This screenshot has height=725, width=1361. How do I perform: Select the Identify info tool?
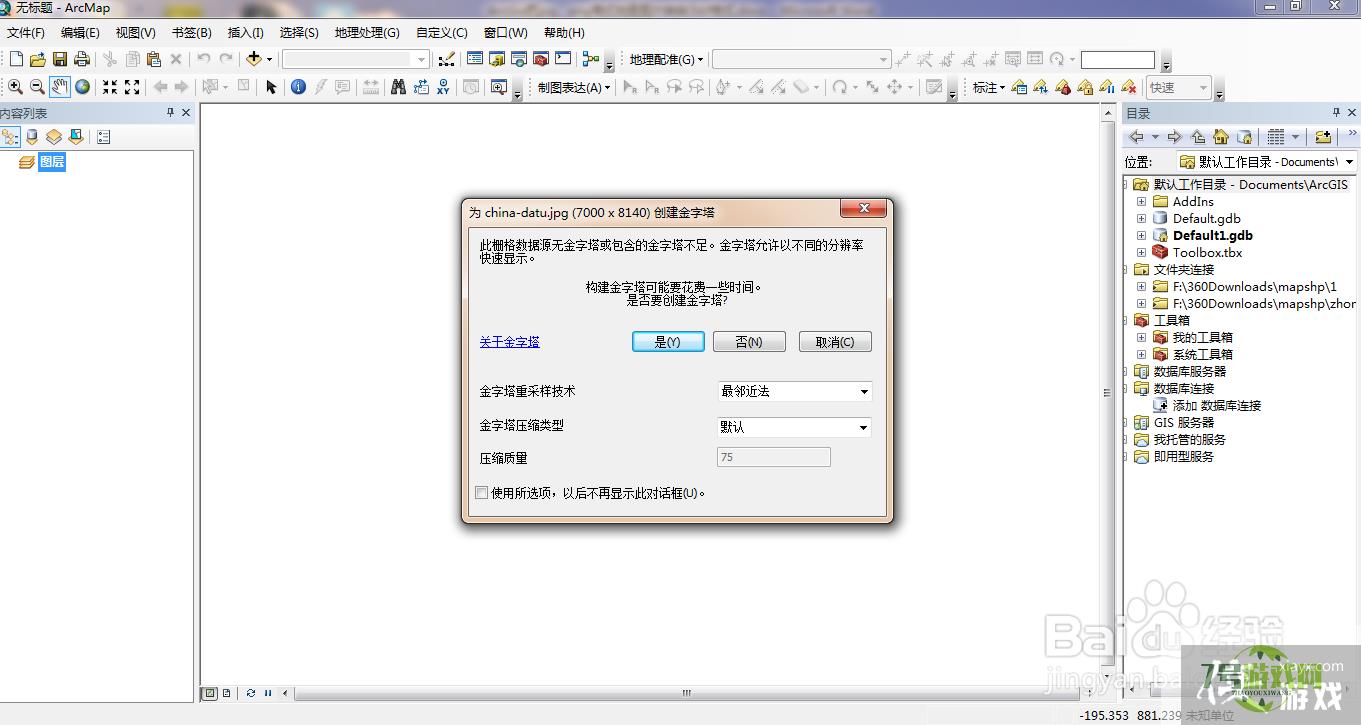click(298, 87)
